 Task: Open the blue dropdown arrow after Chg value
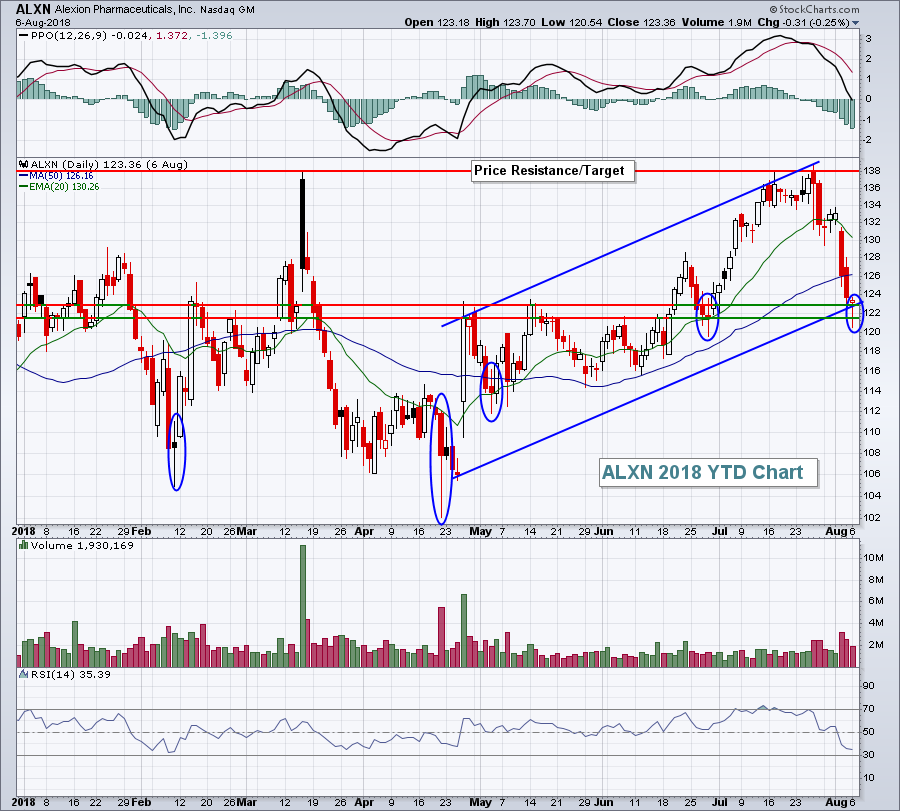(855, 23)
